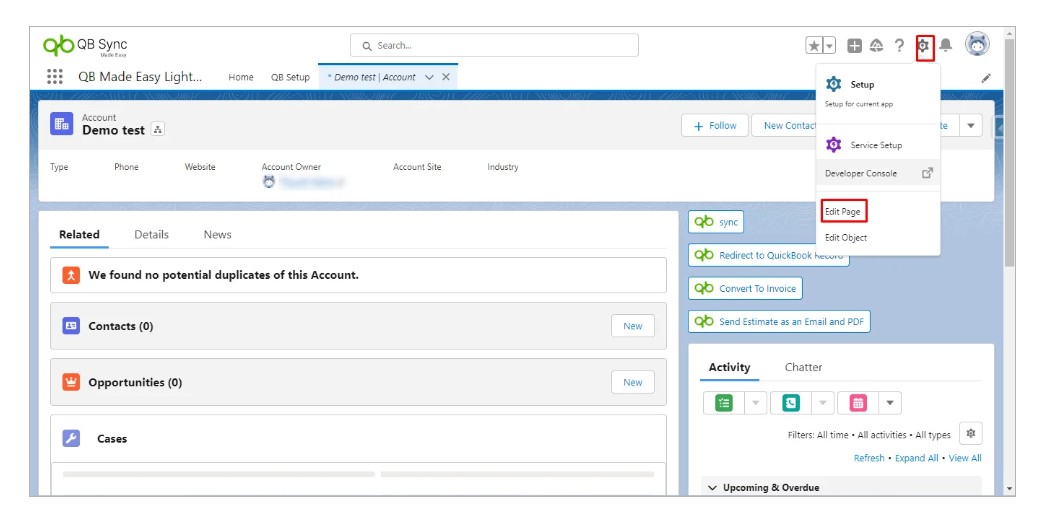
Task: Click the Refresh link
Action: click(x=869, y=458)
